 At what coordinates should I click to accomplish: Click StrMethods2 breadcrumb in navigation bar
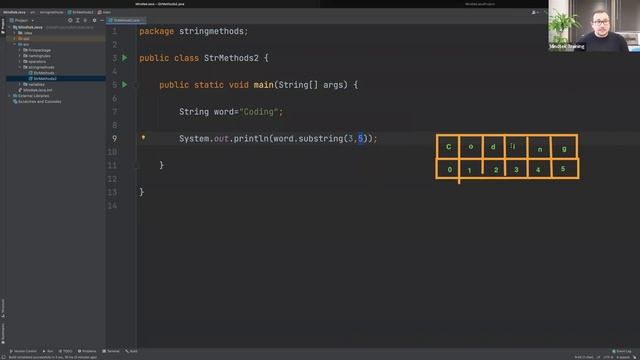click(x=81, y=12)
